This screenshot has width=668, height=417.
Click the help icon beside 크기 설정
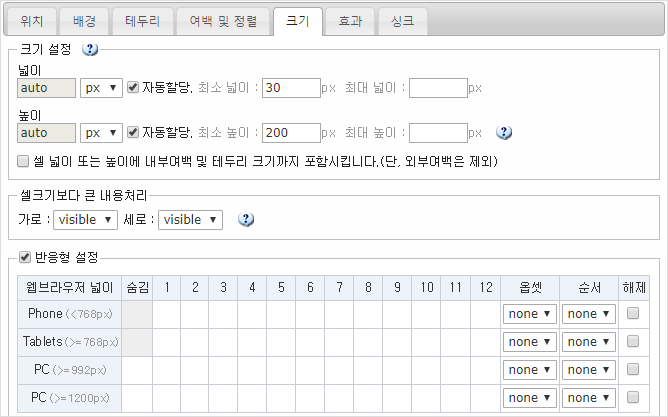point(90,49)
